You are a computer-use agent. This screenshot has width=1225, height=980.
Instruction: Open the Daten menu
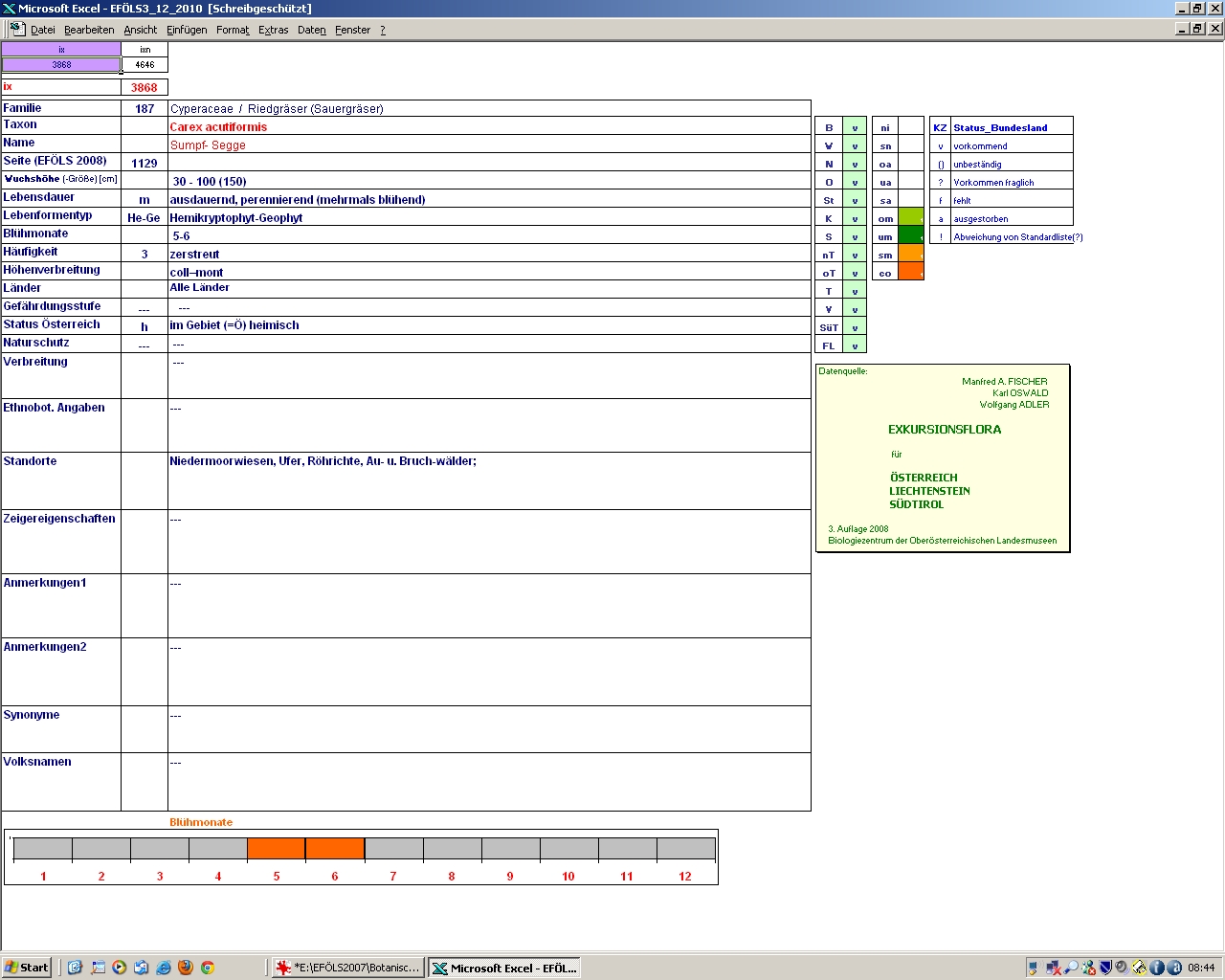(x=312, y=30)
